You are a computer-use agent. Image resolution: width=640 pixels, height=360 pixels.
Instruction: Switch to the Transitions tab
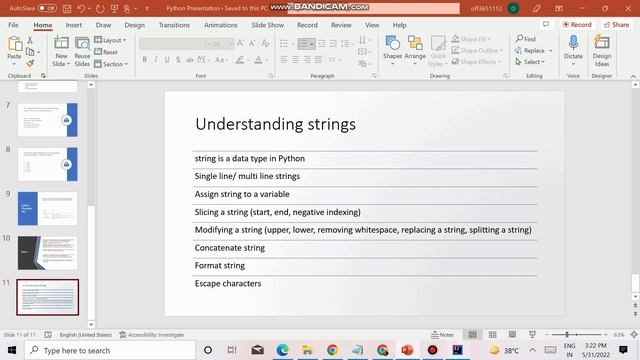point(174,25)
